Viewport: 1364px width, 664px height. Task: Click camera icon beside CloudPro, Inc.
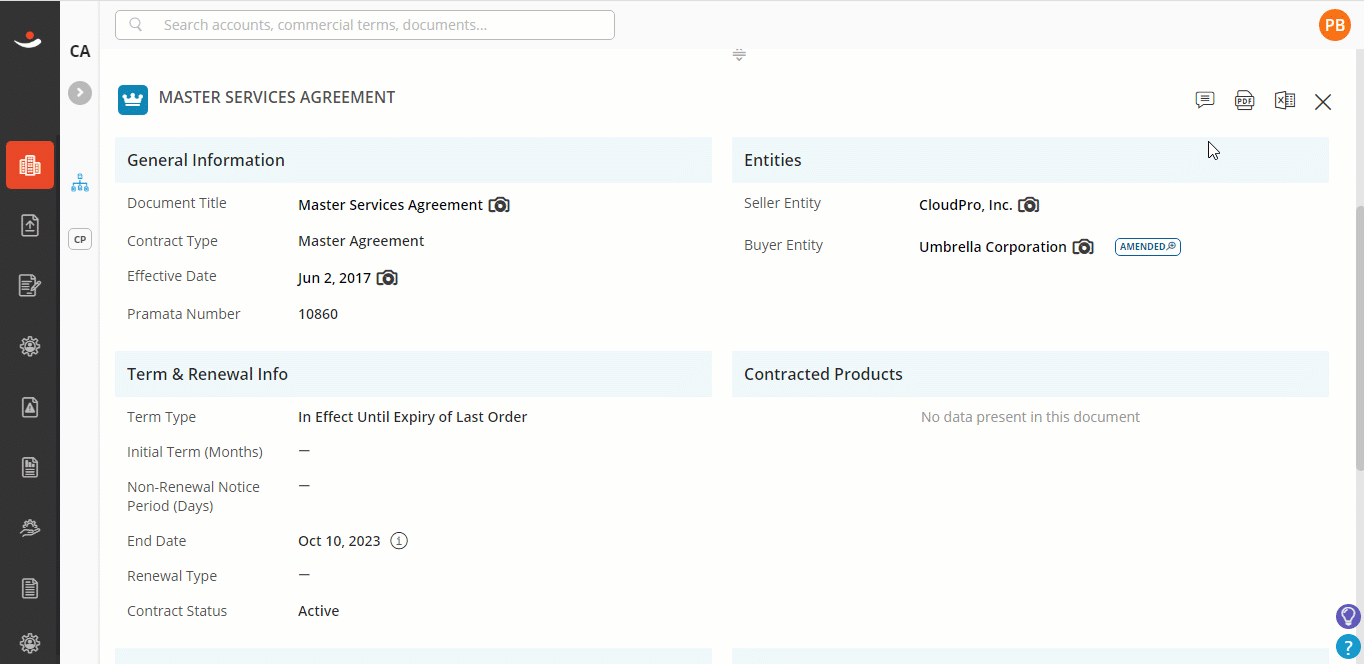[x=1028, y=205]
